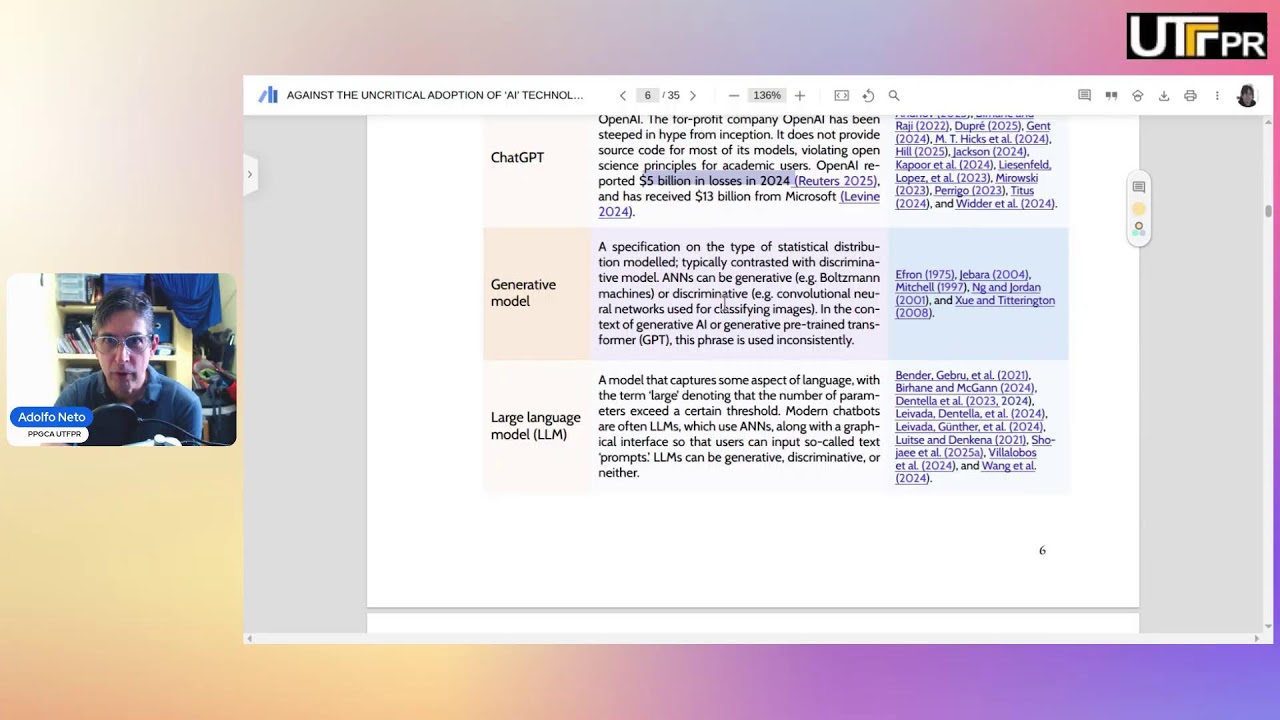Viewport: 1280px width, 720px height.
Task: Open the Bender, Gebru, et al. (2021) link
Action: [x=962, y=376]
